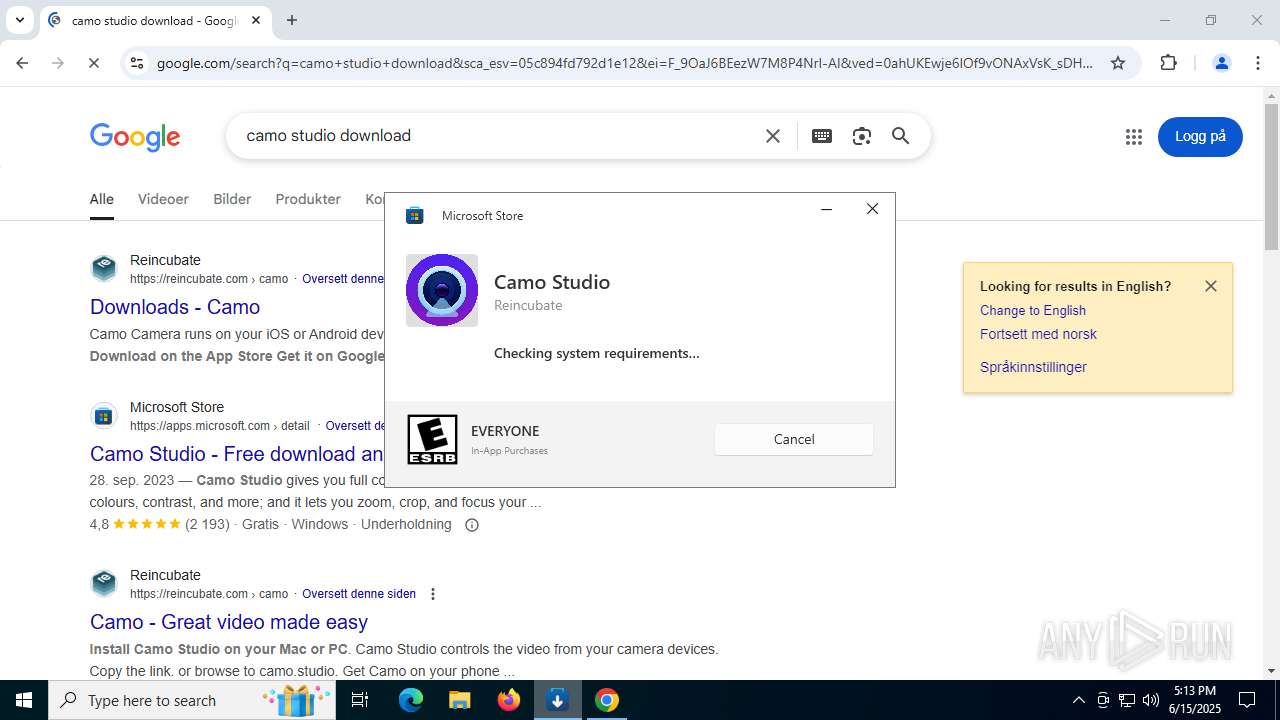The image size is (1280, 720).
Task: Open site information icon in address bar
Action: 137,63
